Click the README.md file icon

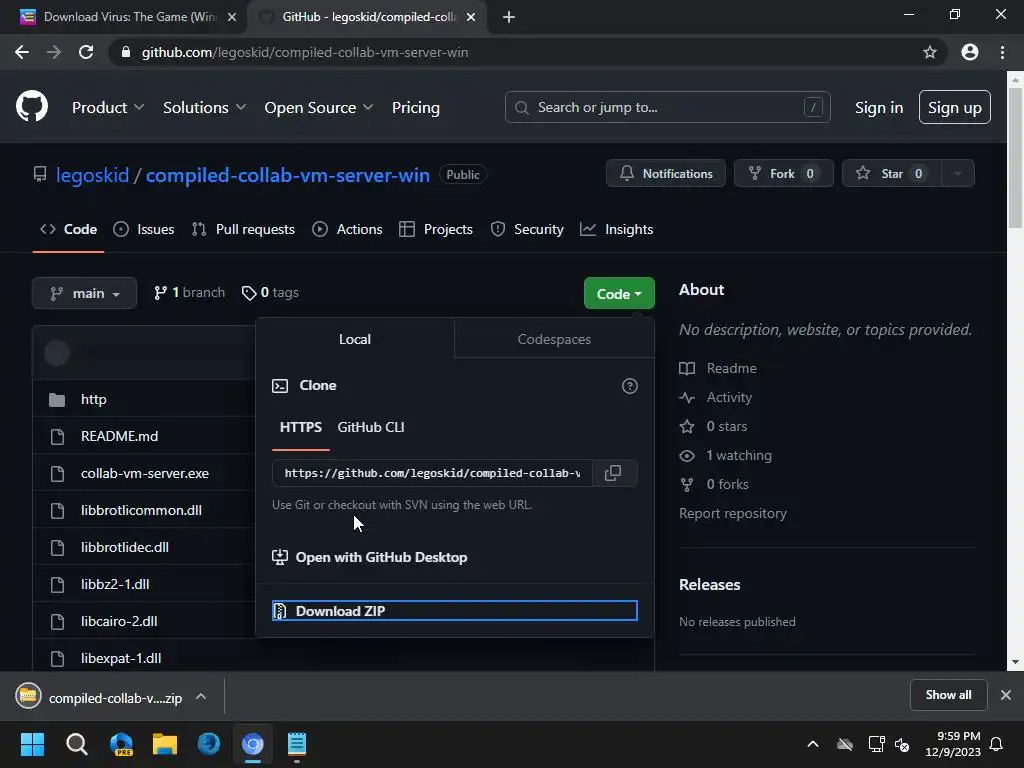pyautogui.click(x=57, y=436)
